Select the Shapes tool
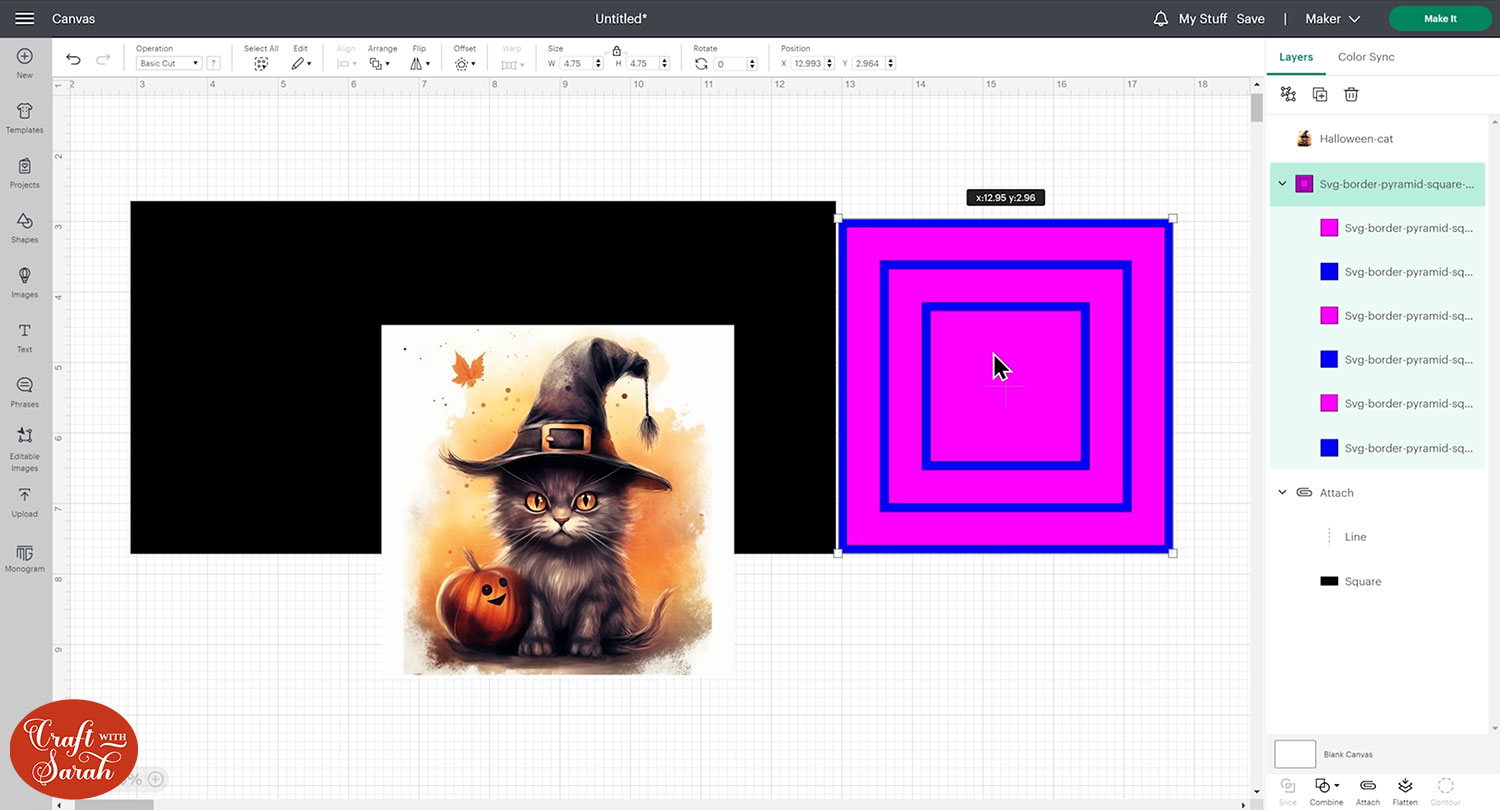This screenshot has height=810, width=1500. (24, 227)
